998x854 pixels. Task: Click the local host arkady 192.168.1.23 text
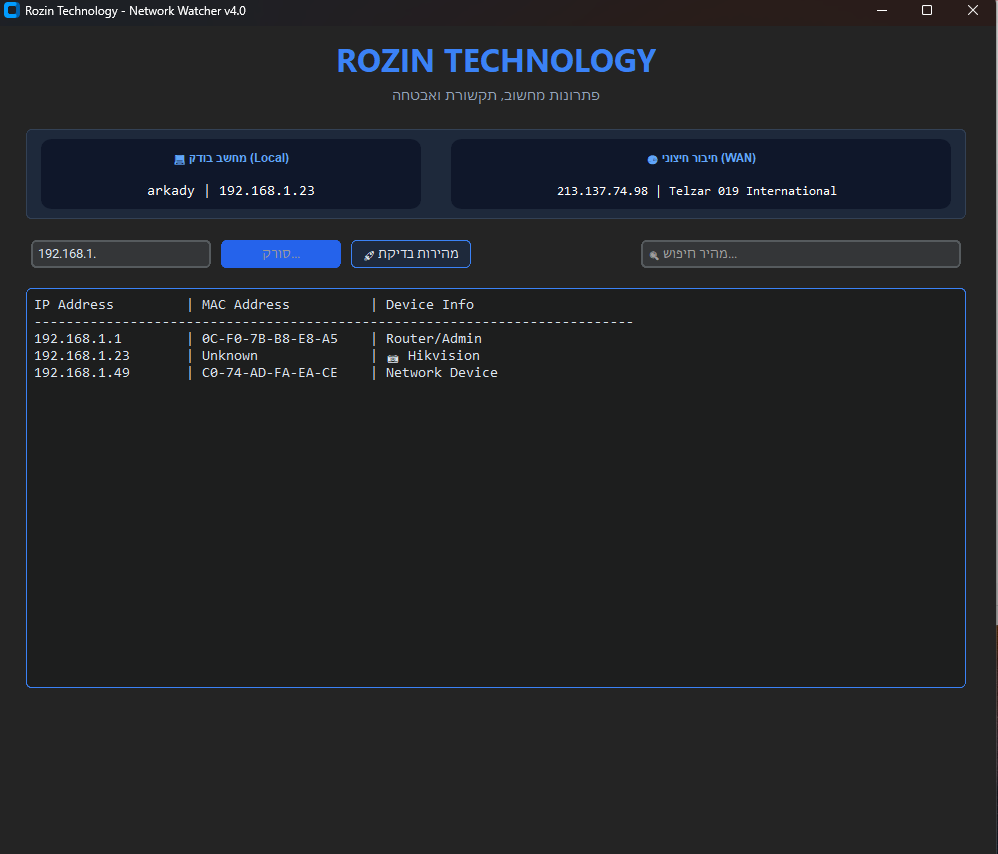pyautogui.click(x=231, y=191)
